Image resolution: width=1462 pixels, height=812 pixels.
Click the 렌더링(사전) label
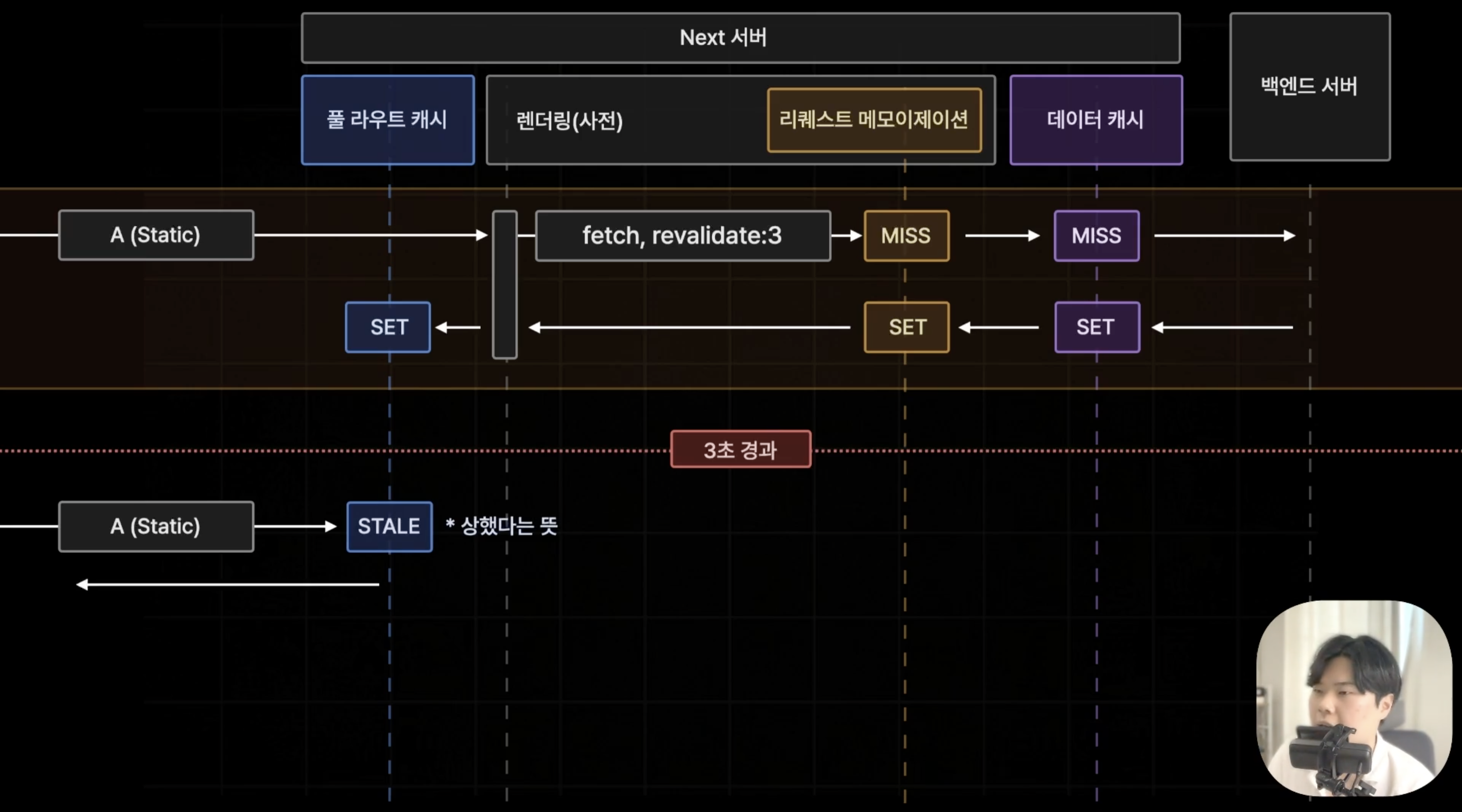[x=569, y=120]
